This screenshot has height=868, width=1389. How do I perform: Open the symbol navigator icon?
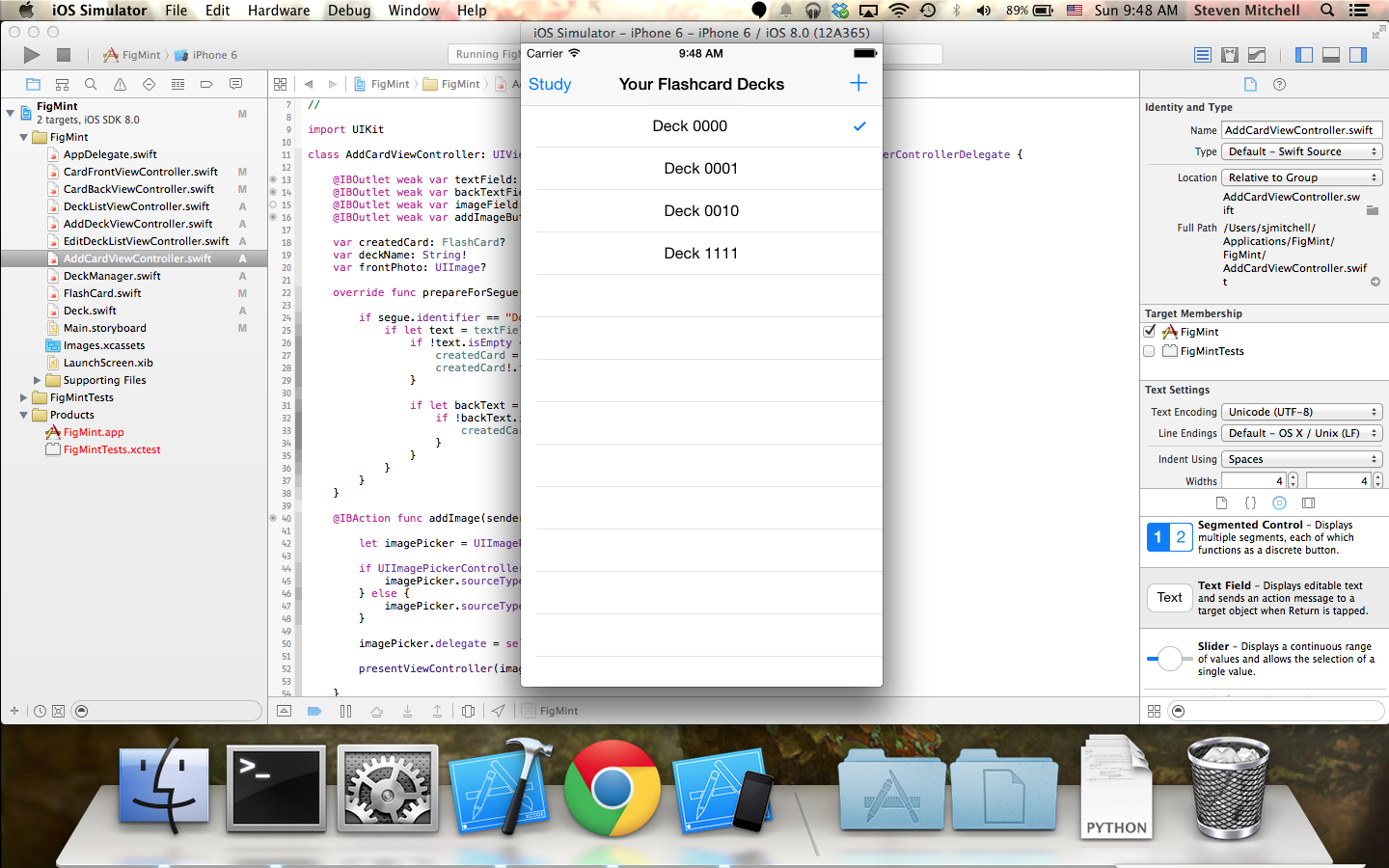(62, 84)
